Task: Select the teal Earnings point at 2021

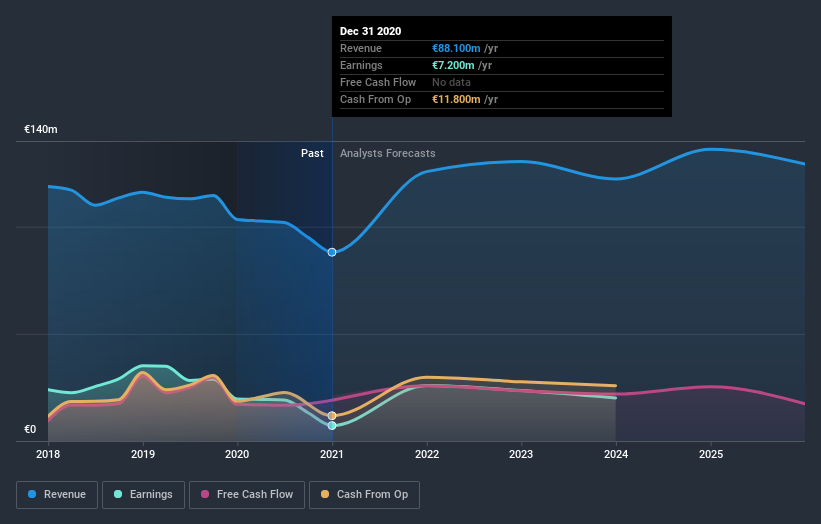Action: (332, 426)
